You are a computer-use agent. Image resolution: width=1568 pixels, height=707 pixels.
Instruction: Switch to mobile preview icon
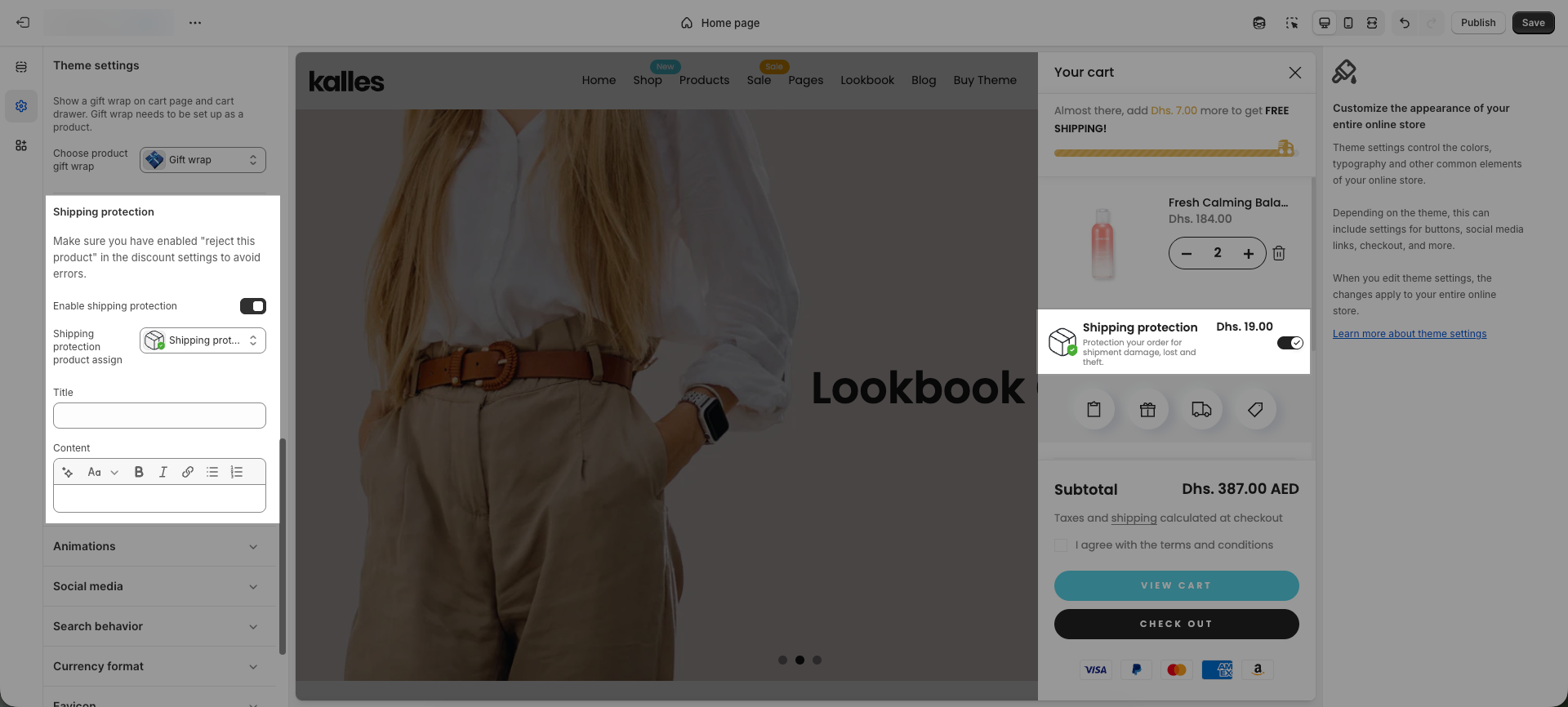(x=1348, y=23)
